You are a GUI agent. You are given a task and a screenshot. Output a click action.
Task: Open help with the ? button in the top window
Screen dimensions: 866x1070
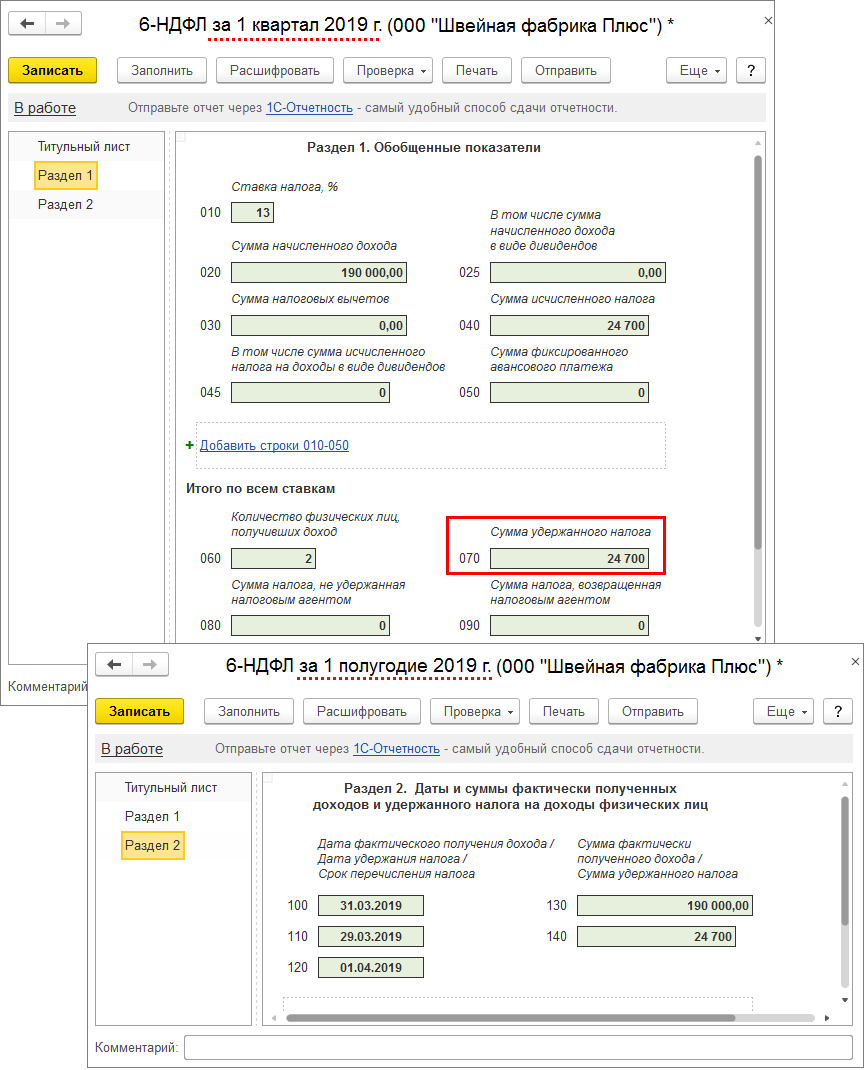click(750, 70)
